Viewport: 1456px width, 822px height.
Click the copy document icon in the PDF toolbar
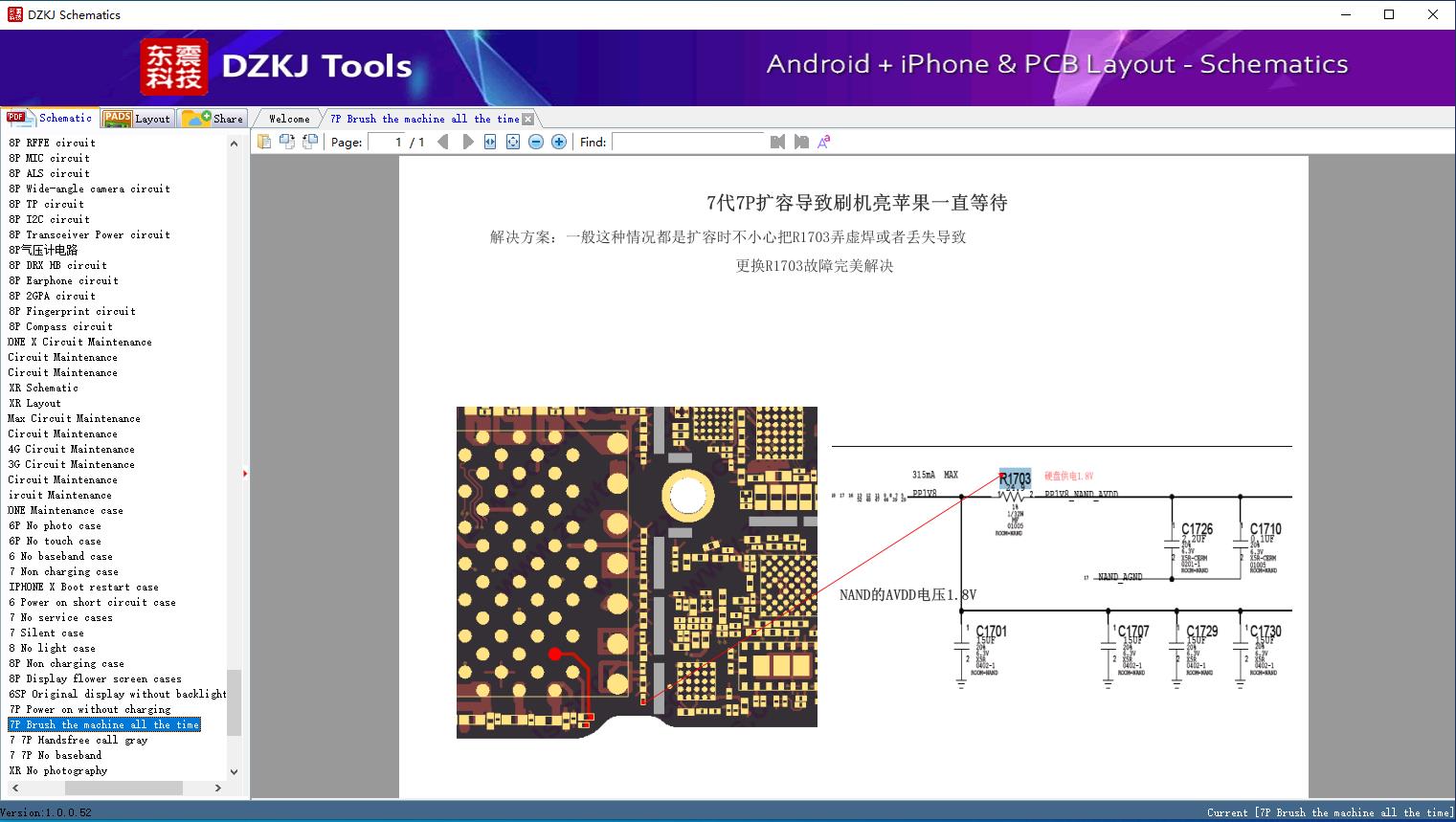coord(264,142)
